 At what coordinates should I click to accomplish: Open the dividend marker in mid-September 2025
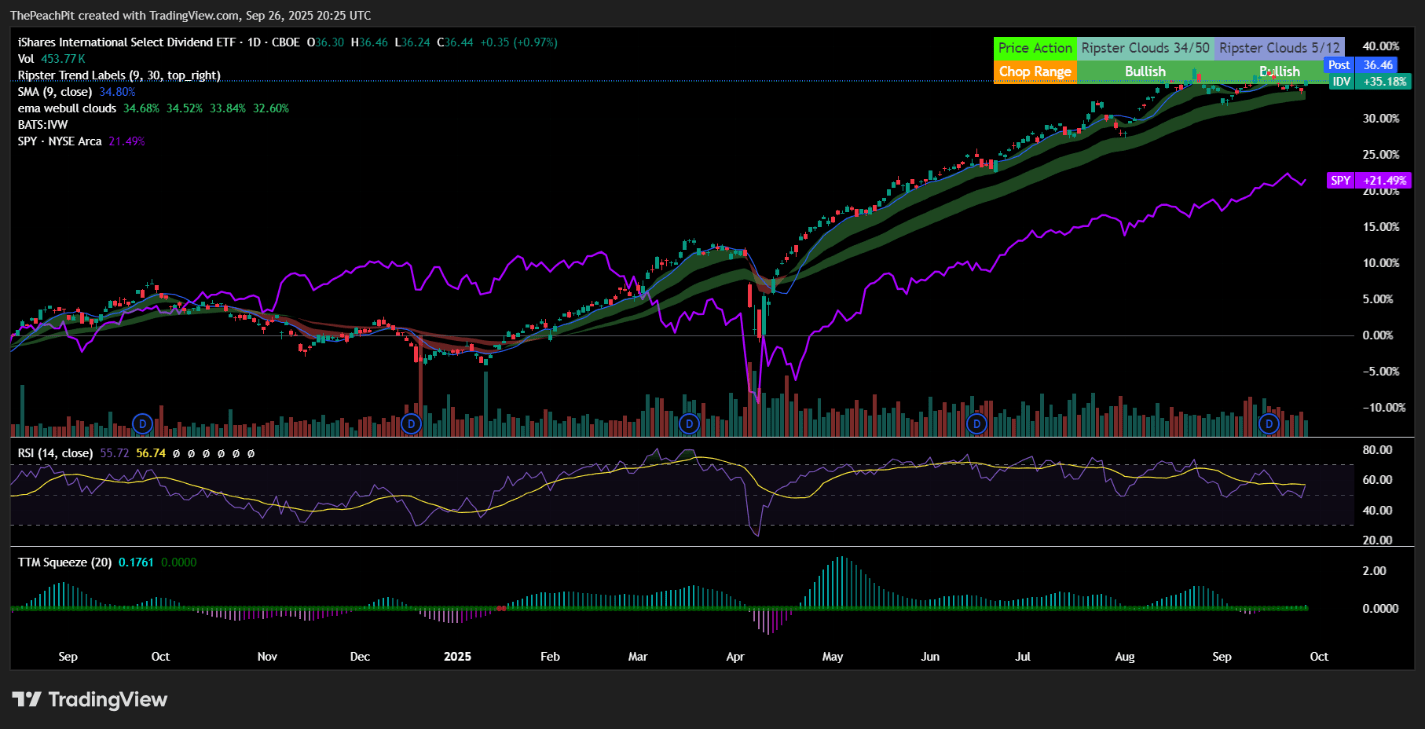coord(1269,424)
